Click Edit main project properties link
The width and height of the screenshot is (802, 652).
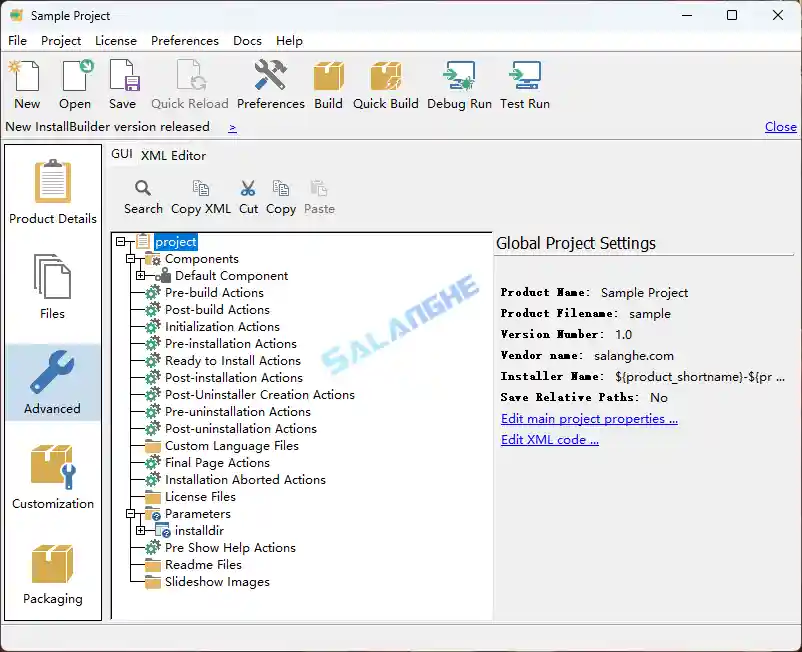click(x=589, y=419)
